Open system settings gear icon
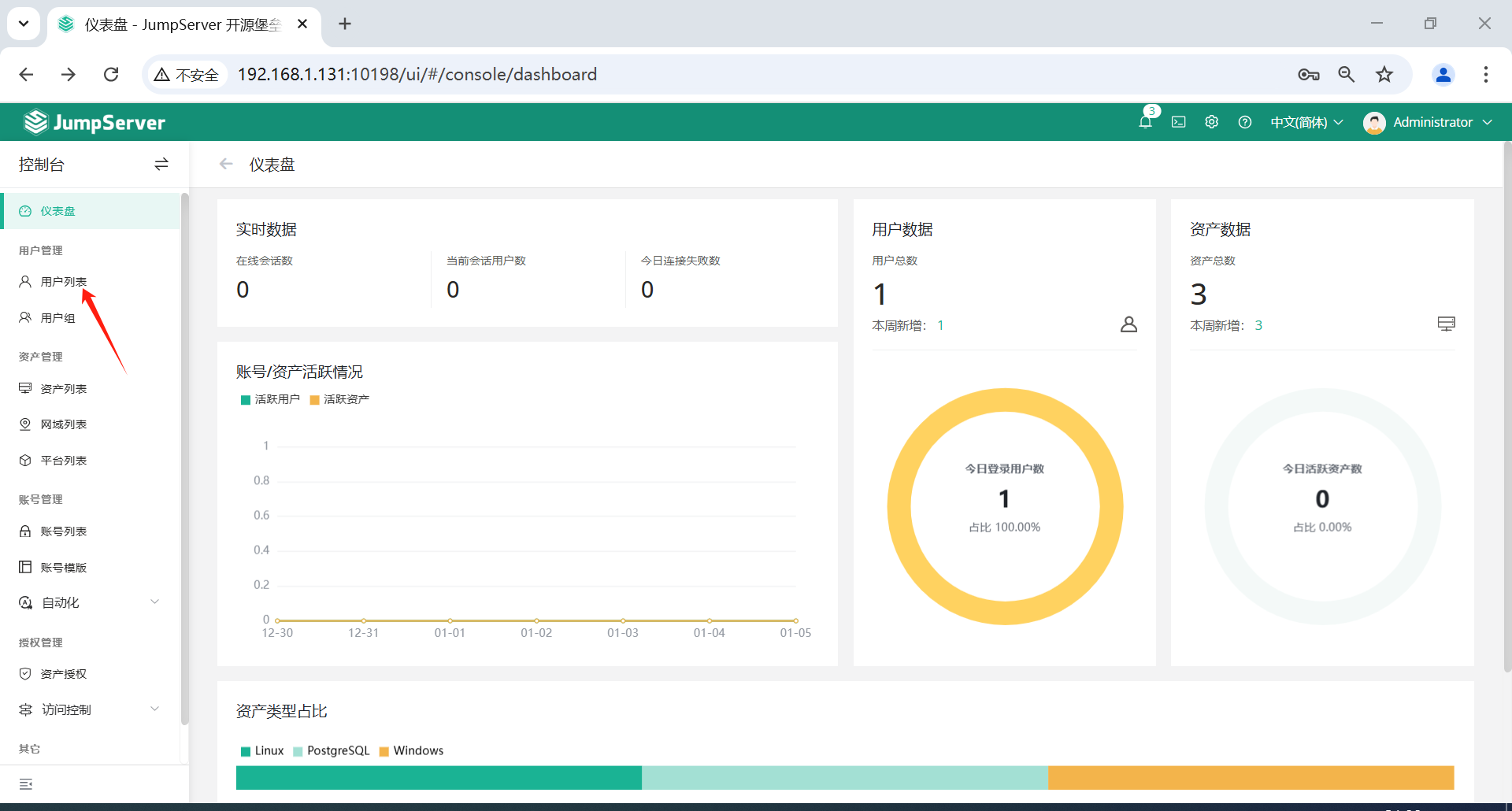The height and width of the screenshot is (811, 1512). click(x=1212, y=122)
